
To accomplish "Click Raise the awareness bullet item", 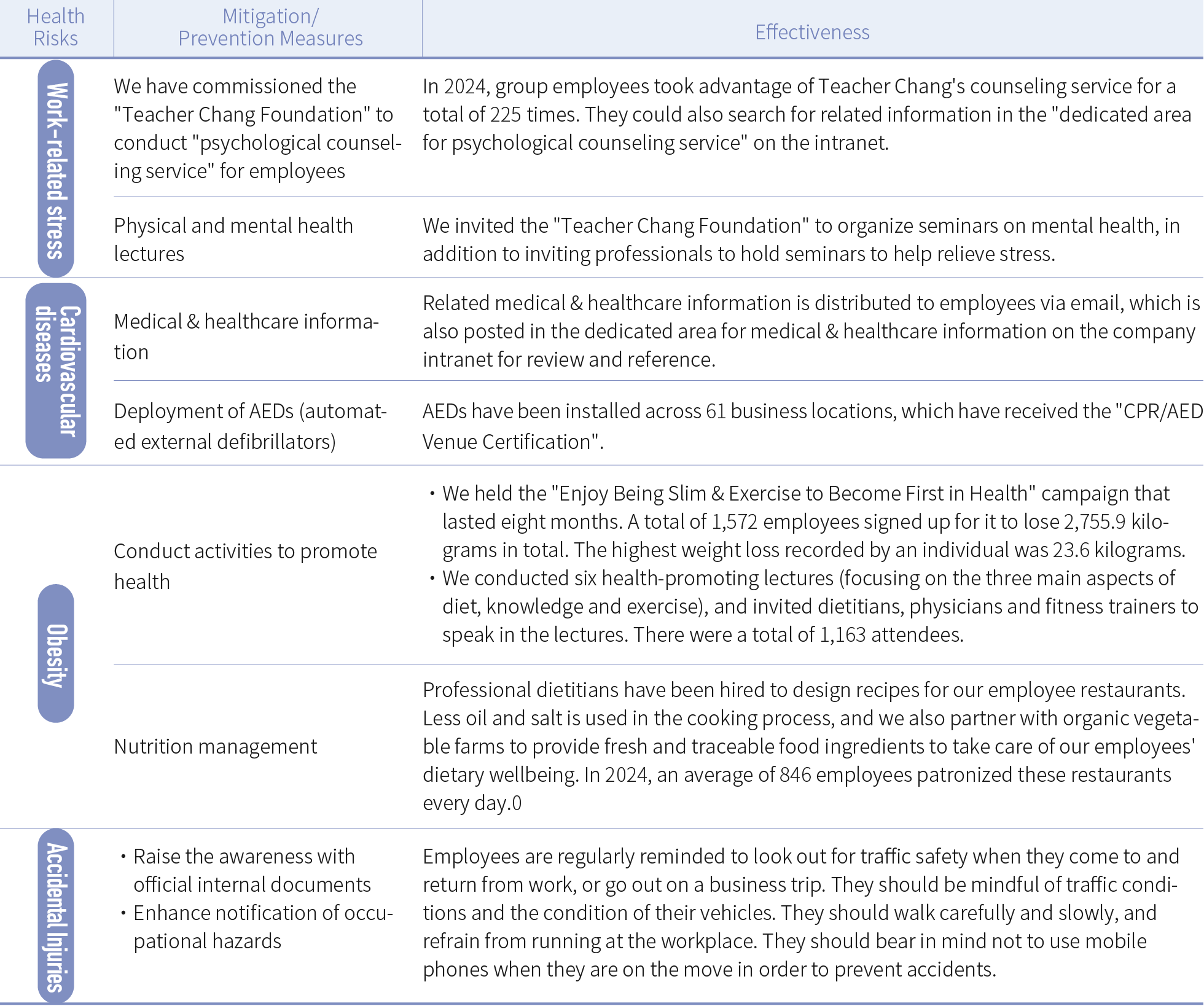I will pos(252,870).
